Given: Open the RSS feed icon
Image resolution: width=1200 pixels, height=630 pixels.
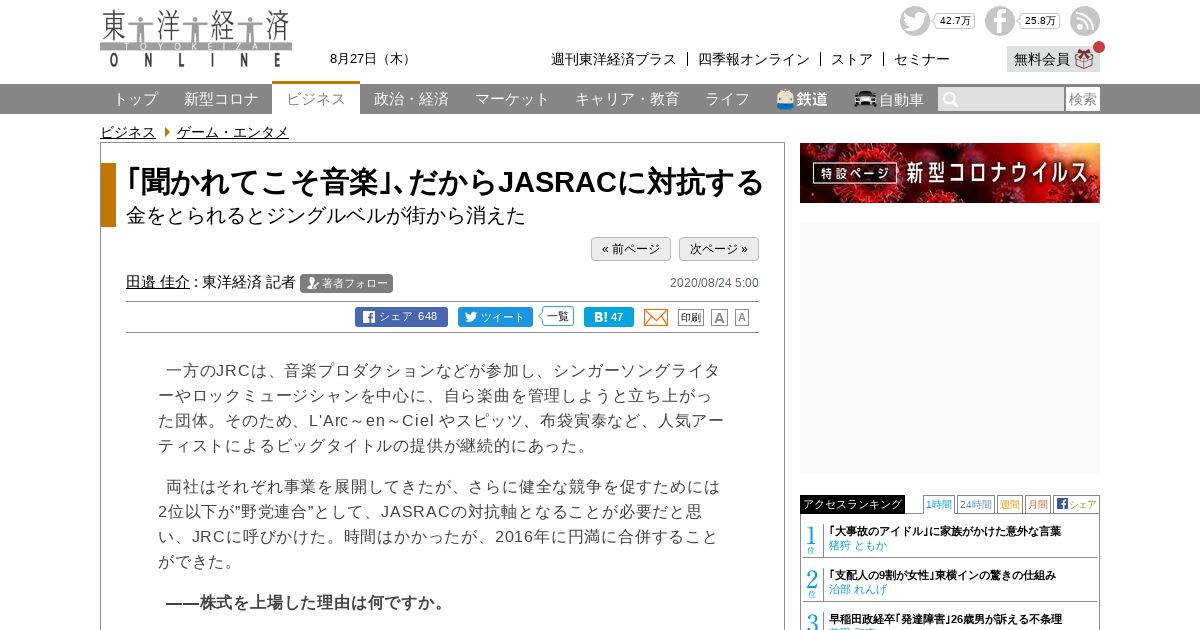Looking at the screenshot, I should click(x=1085, y=21).
